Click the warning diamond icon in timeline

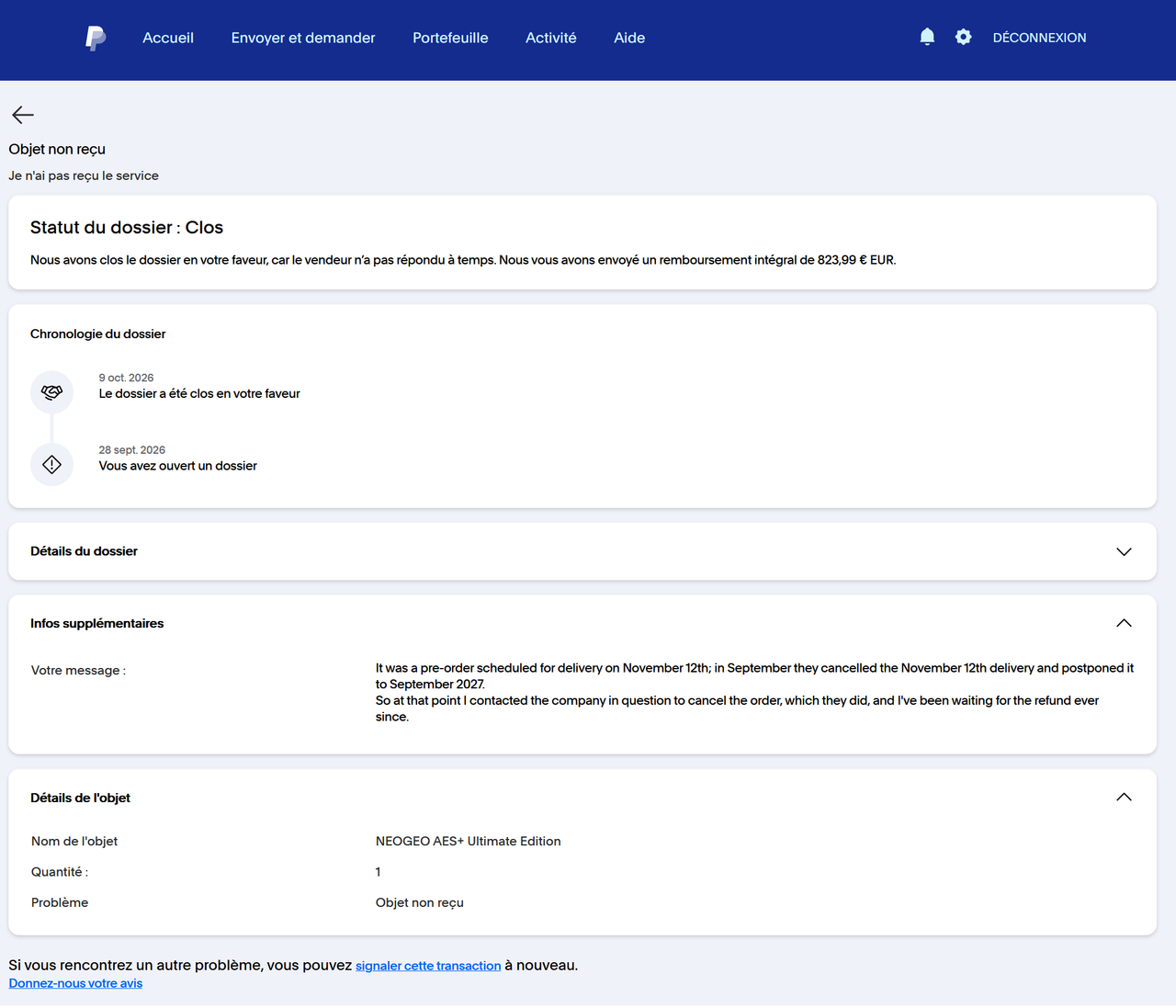pos(51,465)
